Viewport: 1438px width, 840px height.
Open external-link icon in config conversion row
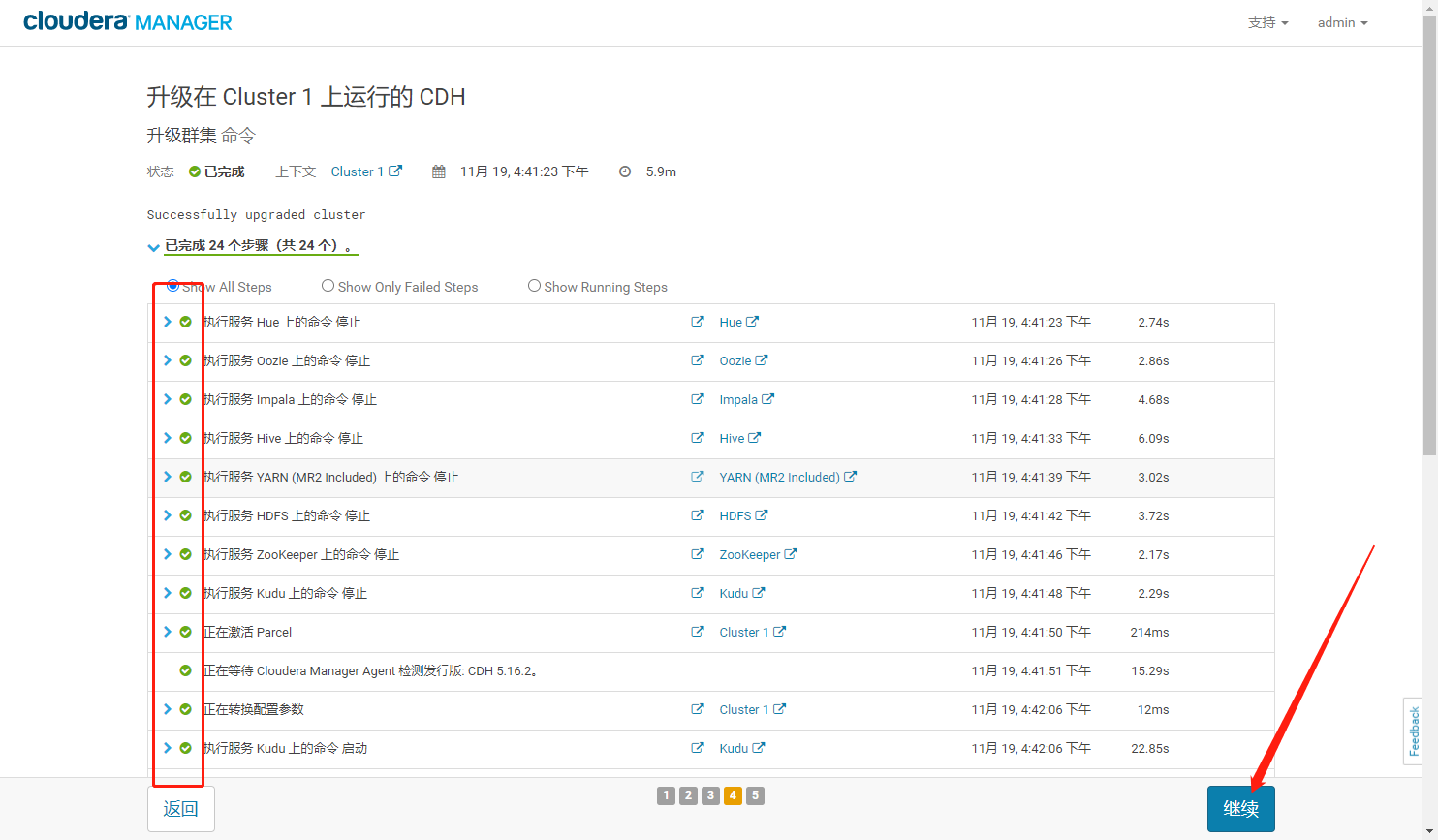pyautogui.click(x=698, y=709)
